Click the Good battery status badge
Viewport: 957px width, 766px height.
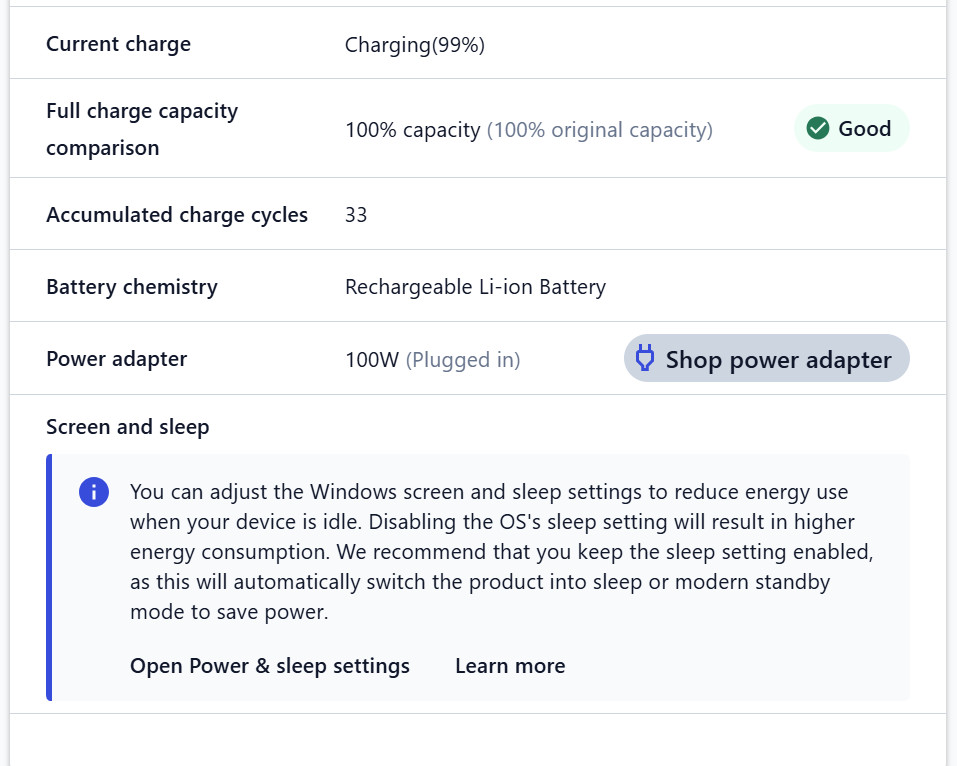pyautogui.click(x=851, y=128)
